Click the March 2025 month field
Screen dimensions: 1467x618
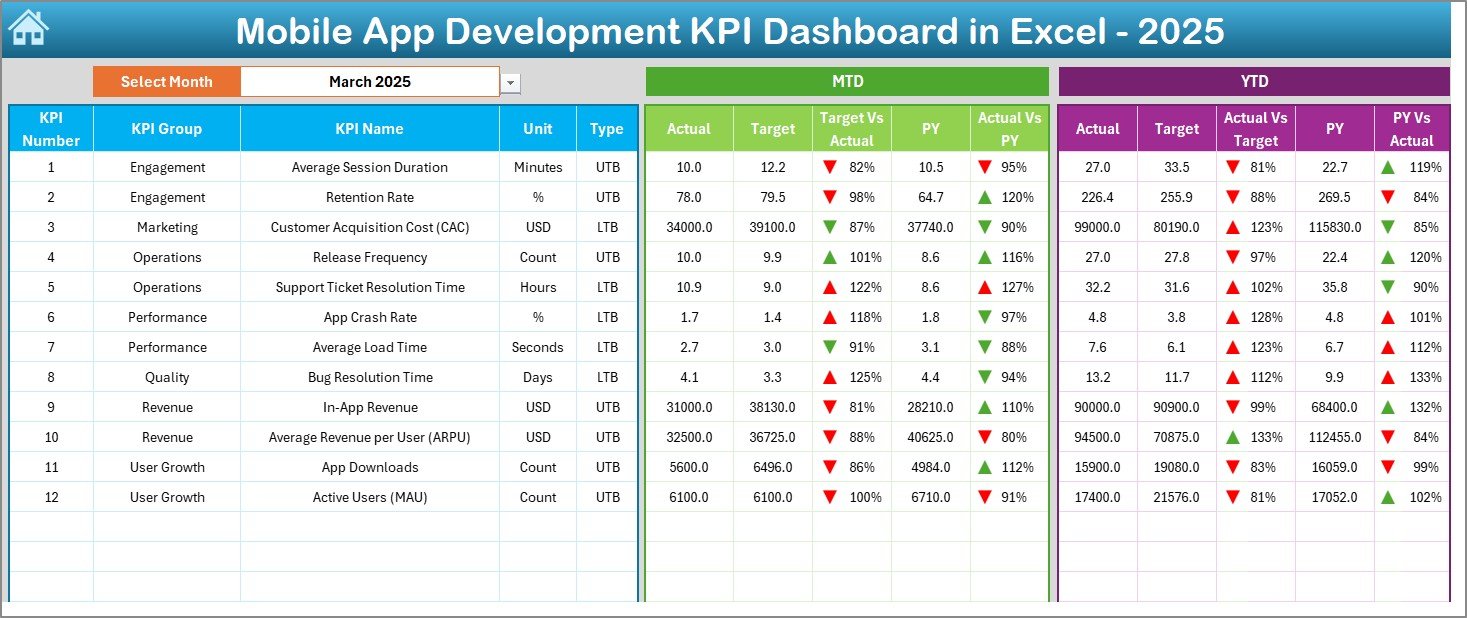370,82
